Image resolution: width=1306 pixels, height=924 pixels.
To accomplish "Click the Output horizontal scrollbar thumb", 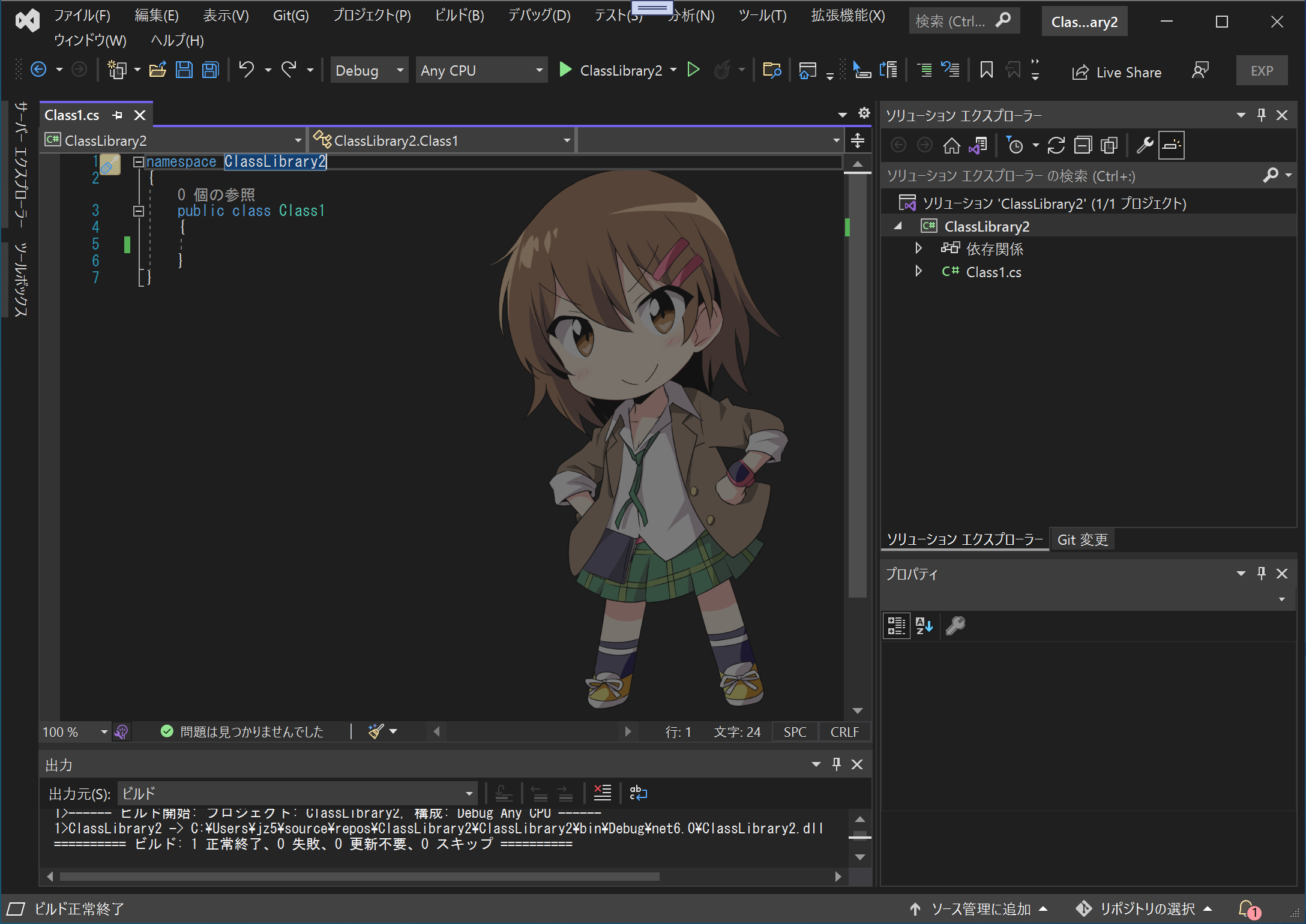I will [360, 877].
